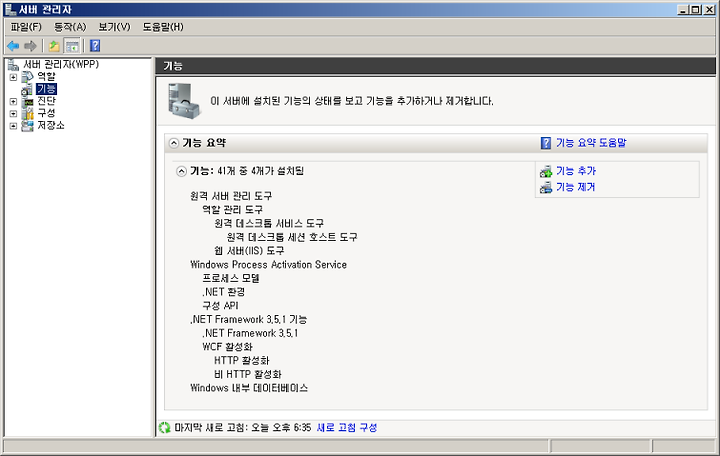Select the 역할 tree item label
Image resolution: width=720 pixels, height=456 pixels.
pos(46,77)
